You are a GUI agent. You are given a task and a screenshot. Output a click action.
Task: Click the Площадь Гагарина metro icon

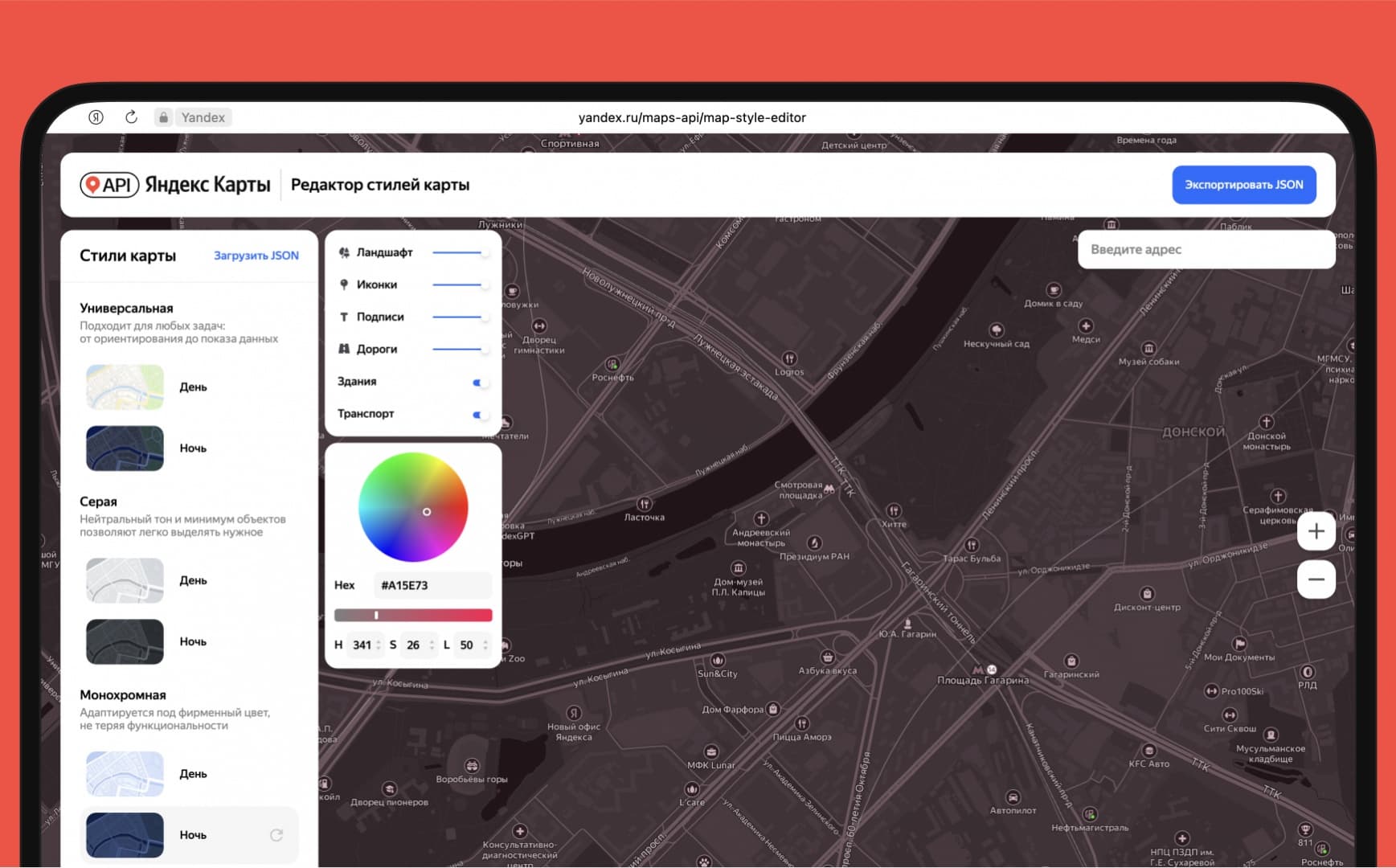pyautogui.click(x=978, y=669)
